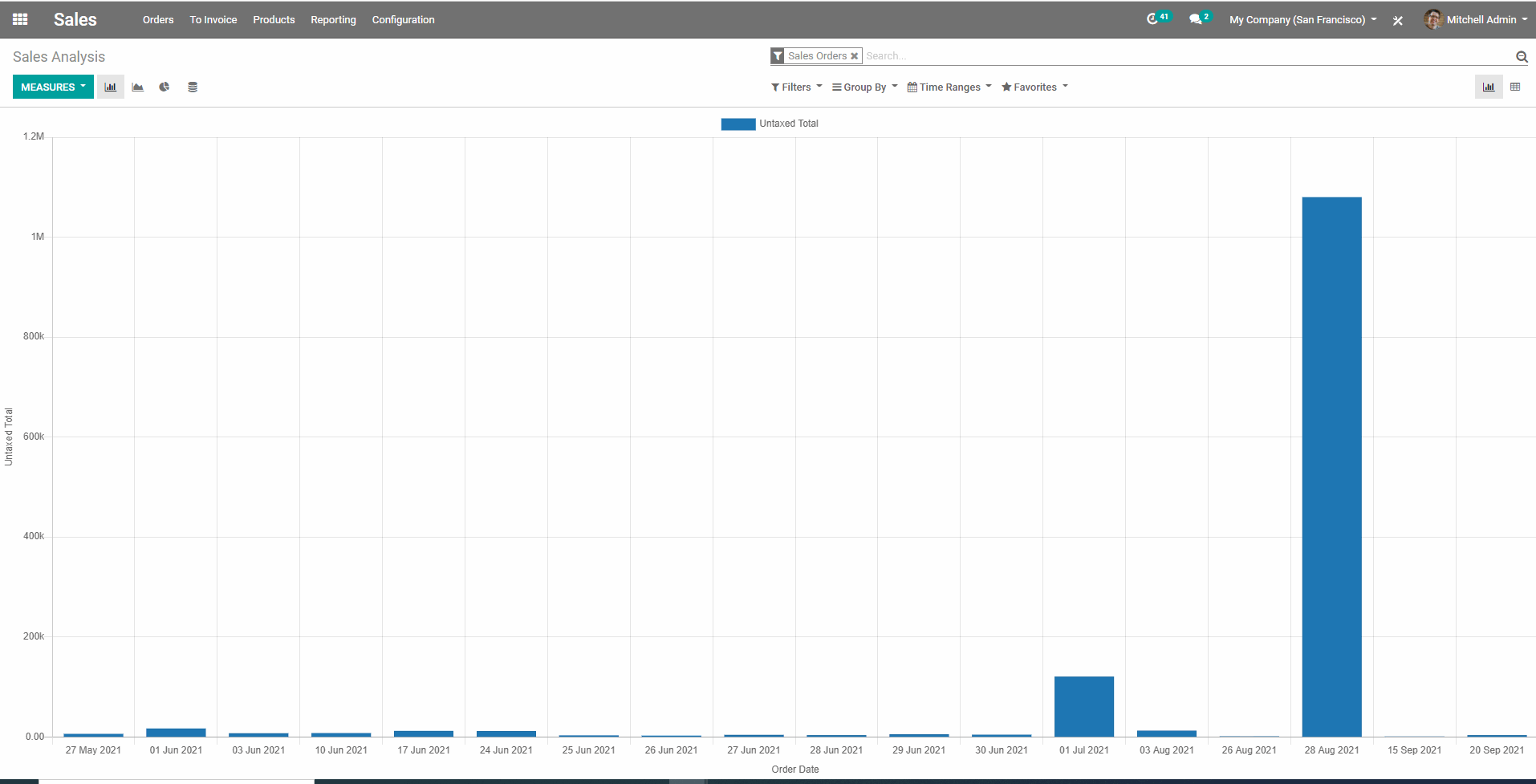Open conversations chat icon with 2 badge

(1199, 18)
